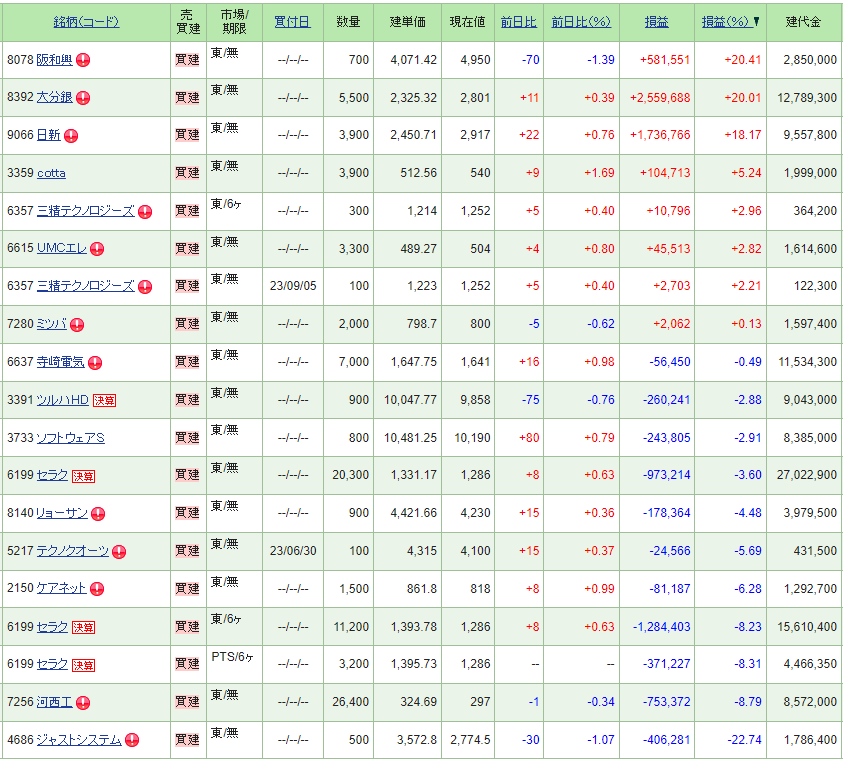Sort by the 前日比 column header
The width and height of the screenshot is (843, 765).
coord(519,22)
